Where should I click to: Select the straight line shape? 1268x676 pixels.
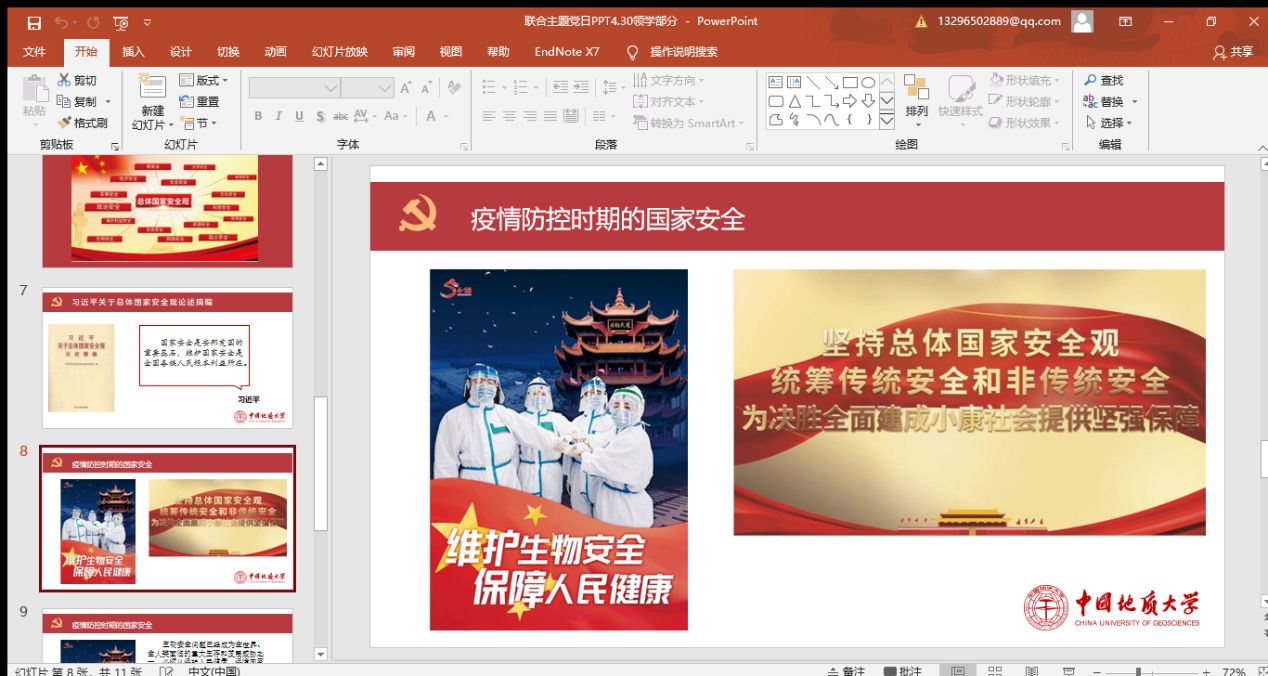pyautogui.click(x=813, y=82)
